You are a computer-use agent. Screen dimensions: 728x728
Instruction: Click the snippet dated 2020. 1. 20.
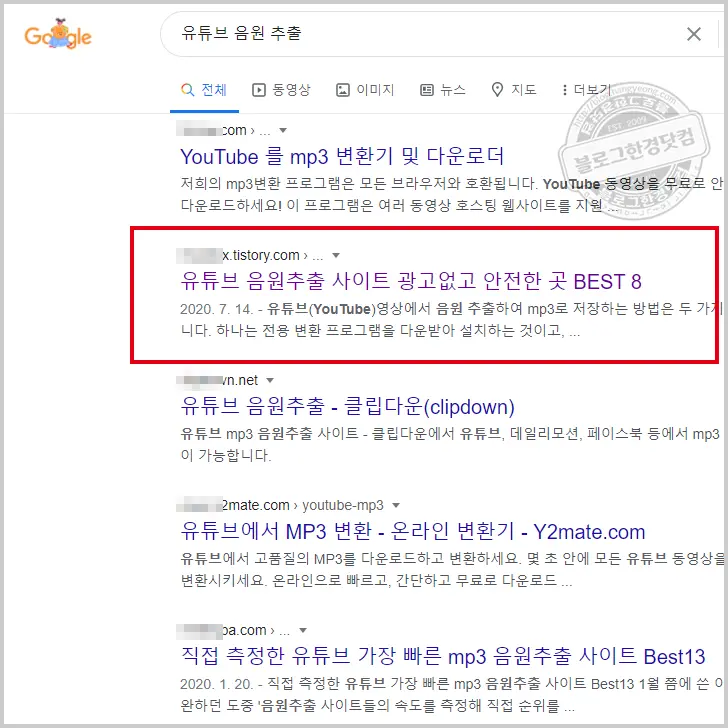452,695
